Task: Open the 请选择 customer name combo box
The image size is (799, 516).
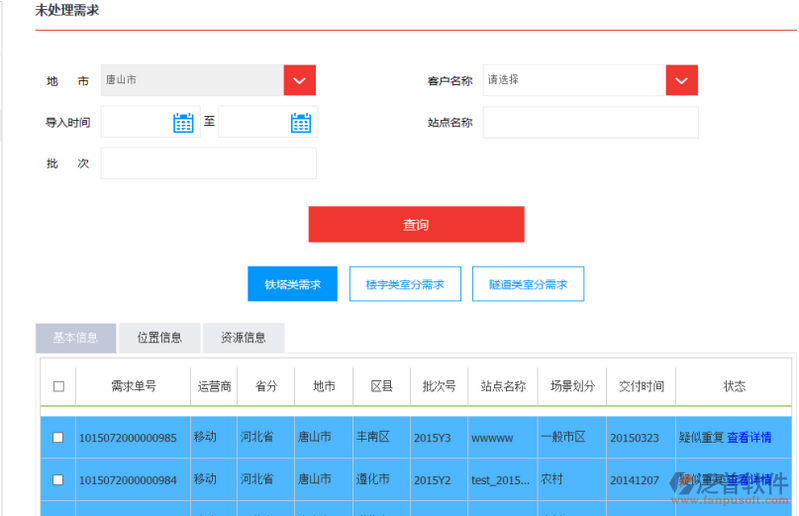Action: click(x=574, y=80)
